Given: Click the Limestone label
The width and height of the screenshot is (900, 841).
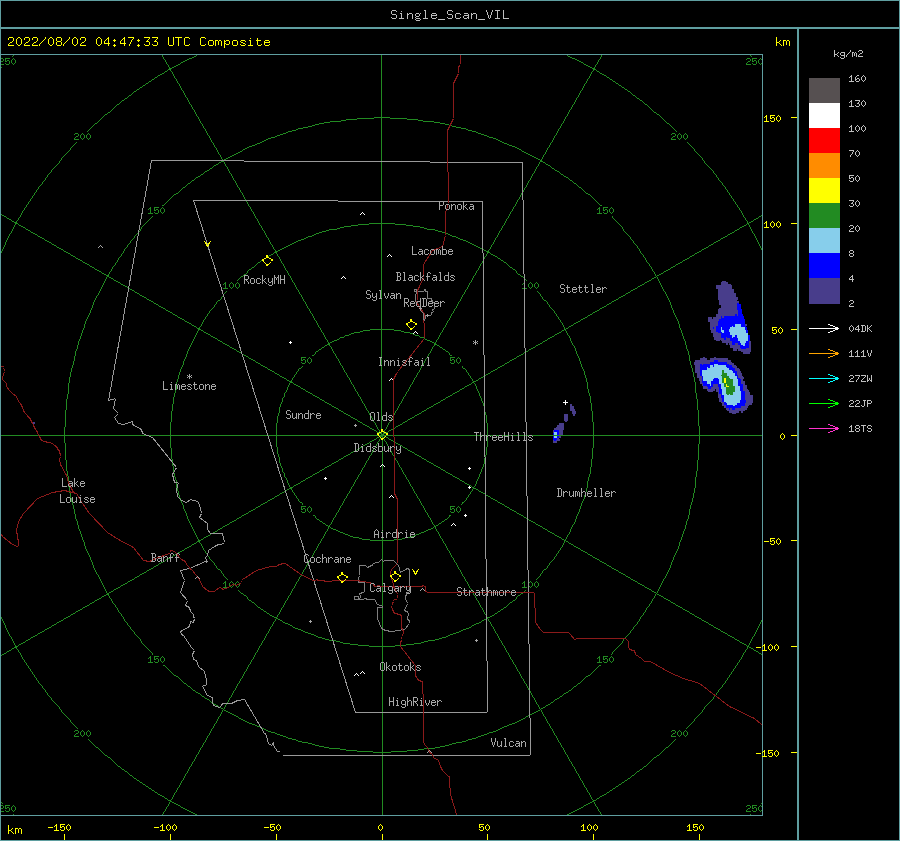Looking at the screenshot, I should (x=189, y=386).
